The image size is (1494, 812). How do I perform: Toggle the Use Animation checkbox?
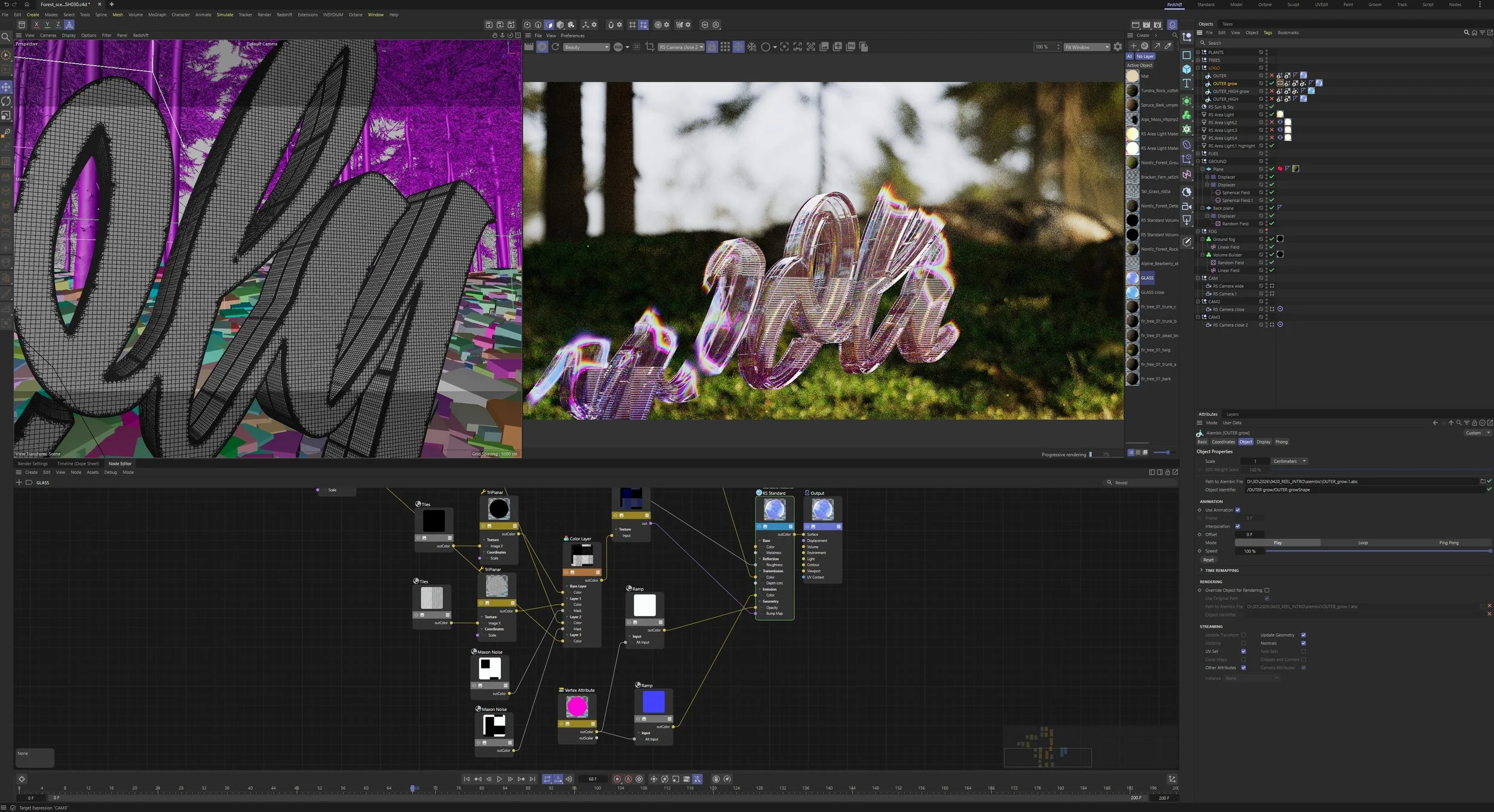1238,510
